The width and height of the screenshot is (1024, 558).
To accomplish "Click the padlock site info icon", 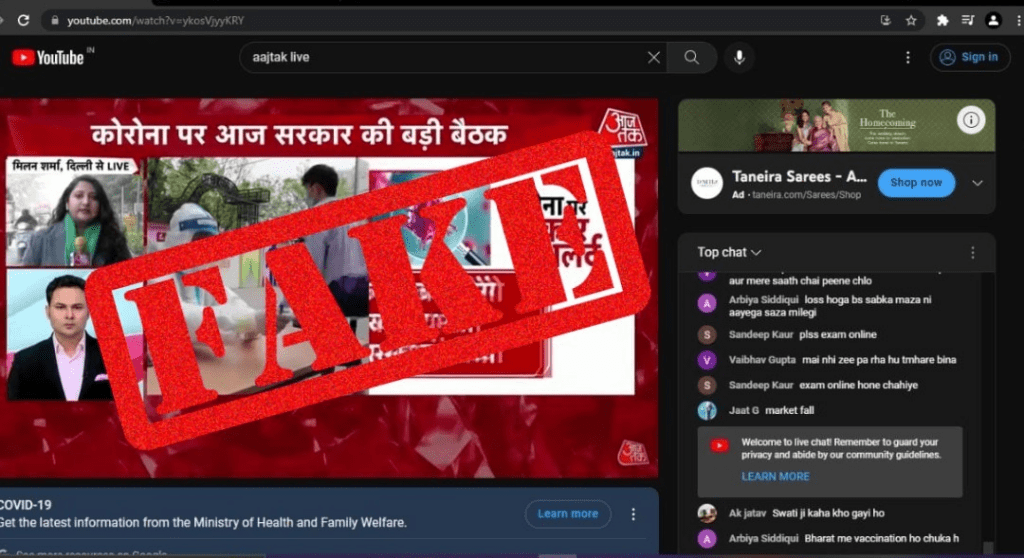I will point(55,20).
